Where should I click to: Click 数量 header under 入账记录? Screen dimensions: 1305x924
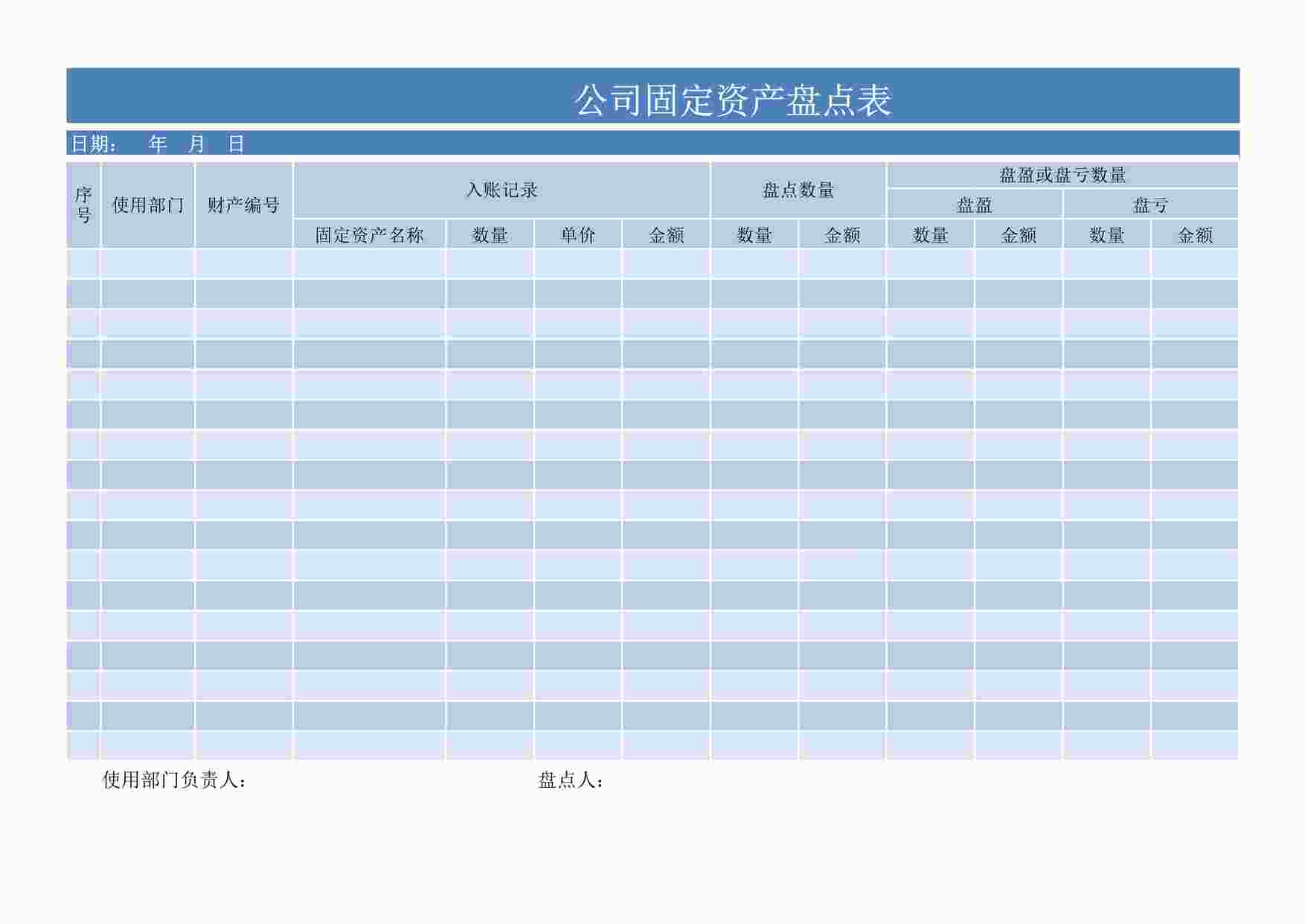click(490, 234)
